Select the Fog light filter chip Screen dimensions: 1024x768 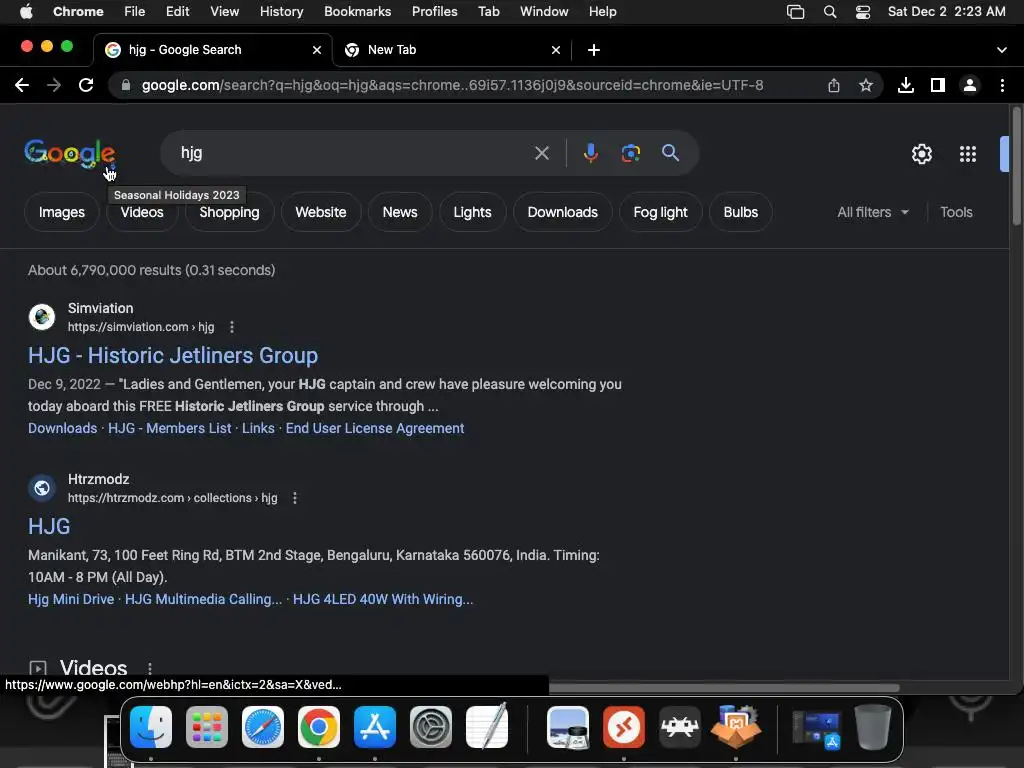click(x=660, y=212)
